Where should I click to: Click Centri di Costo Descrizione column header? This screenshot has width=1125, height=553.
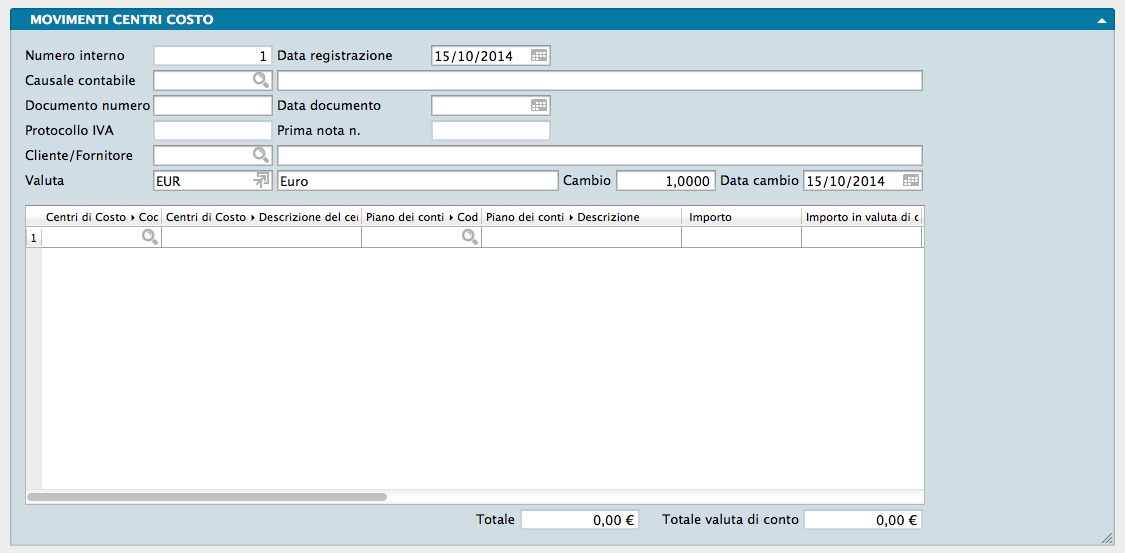pos(260,216)
